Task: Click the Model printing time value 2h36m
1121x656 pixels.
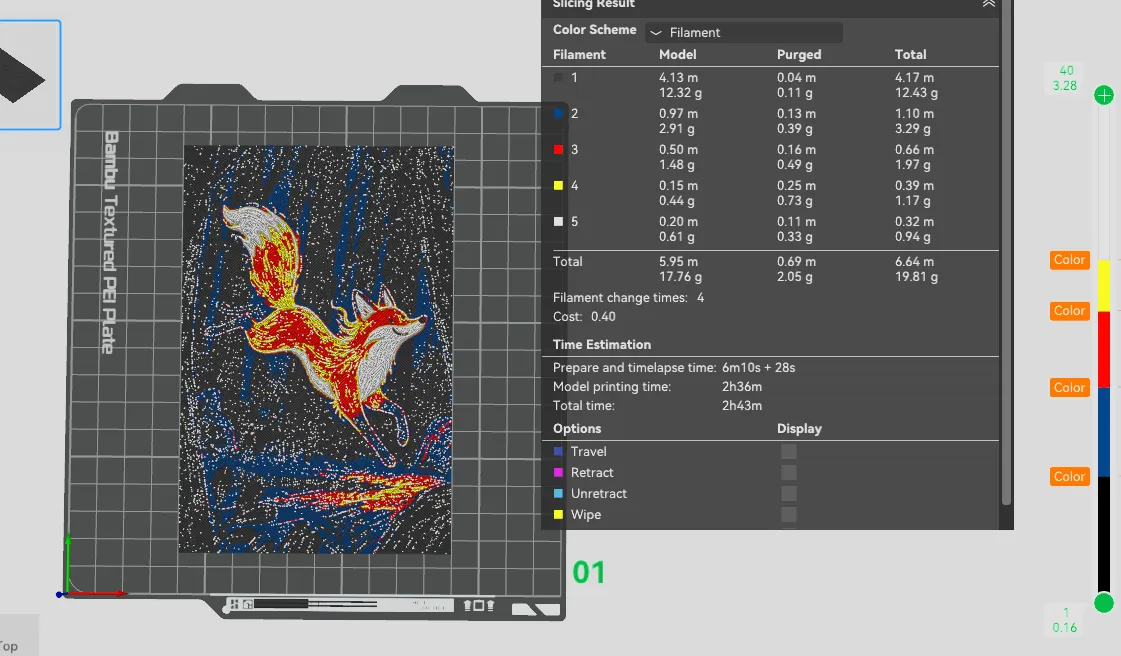Action: [742, 387]
